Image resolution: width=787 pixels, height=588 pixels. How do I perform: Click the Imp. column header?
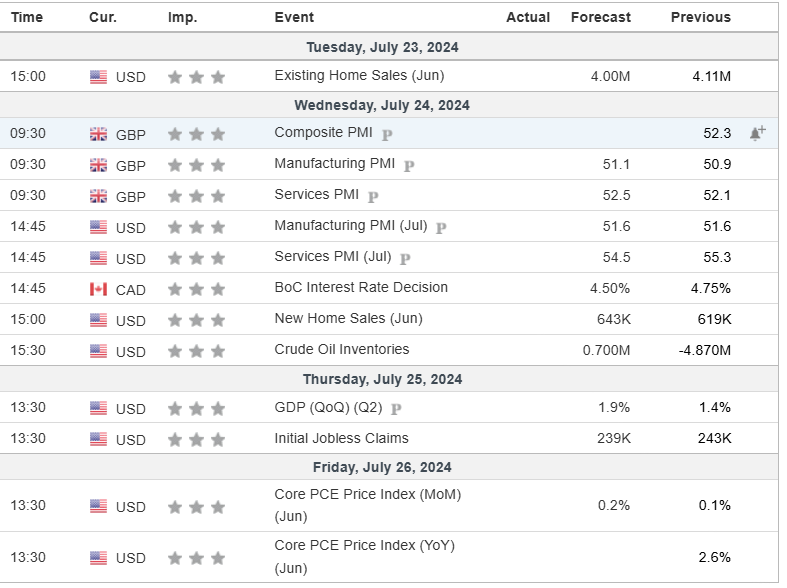pos(182,17)
